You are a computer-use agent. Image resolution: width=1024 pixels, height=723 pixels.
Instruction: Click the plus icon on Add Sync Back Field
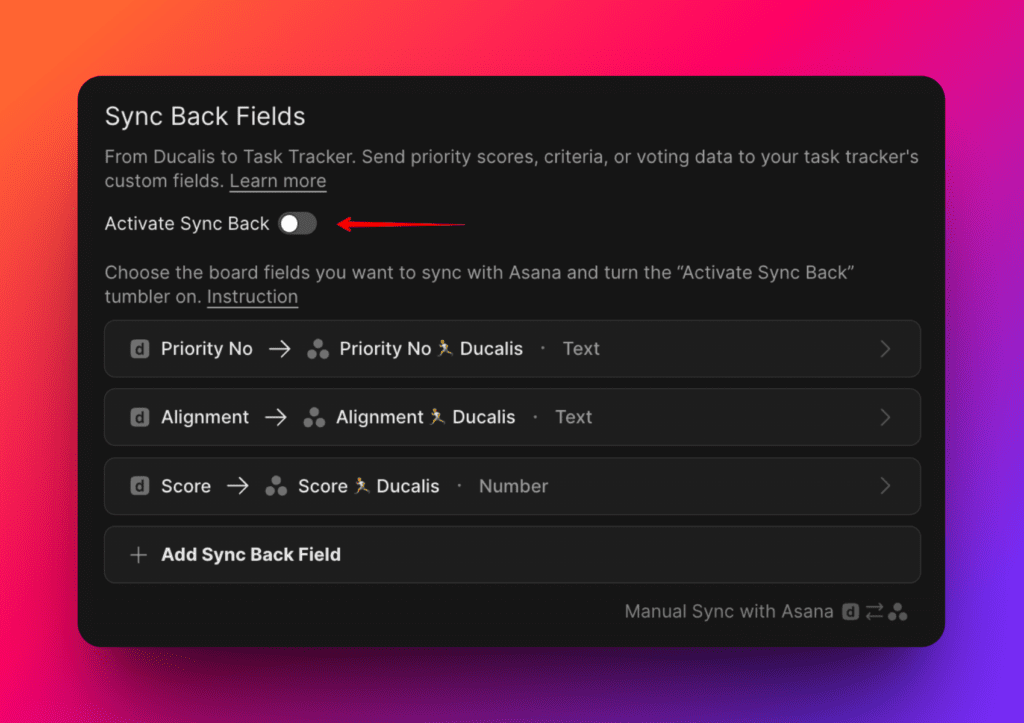coord(139,554)
